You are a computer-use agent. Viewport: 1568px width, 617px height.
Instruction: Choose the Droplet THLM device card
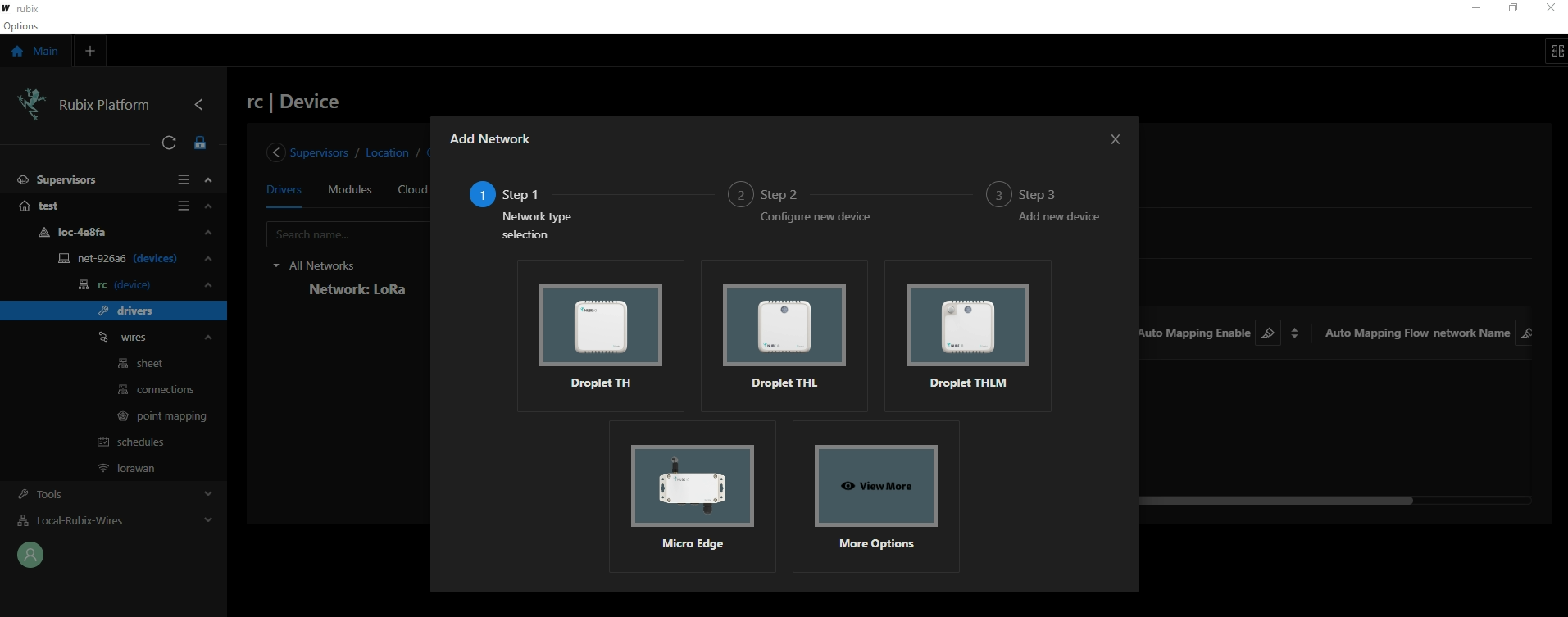[968, 336]
